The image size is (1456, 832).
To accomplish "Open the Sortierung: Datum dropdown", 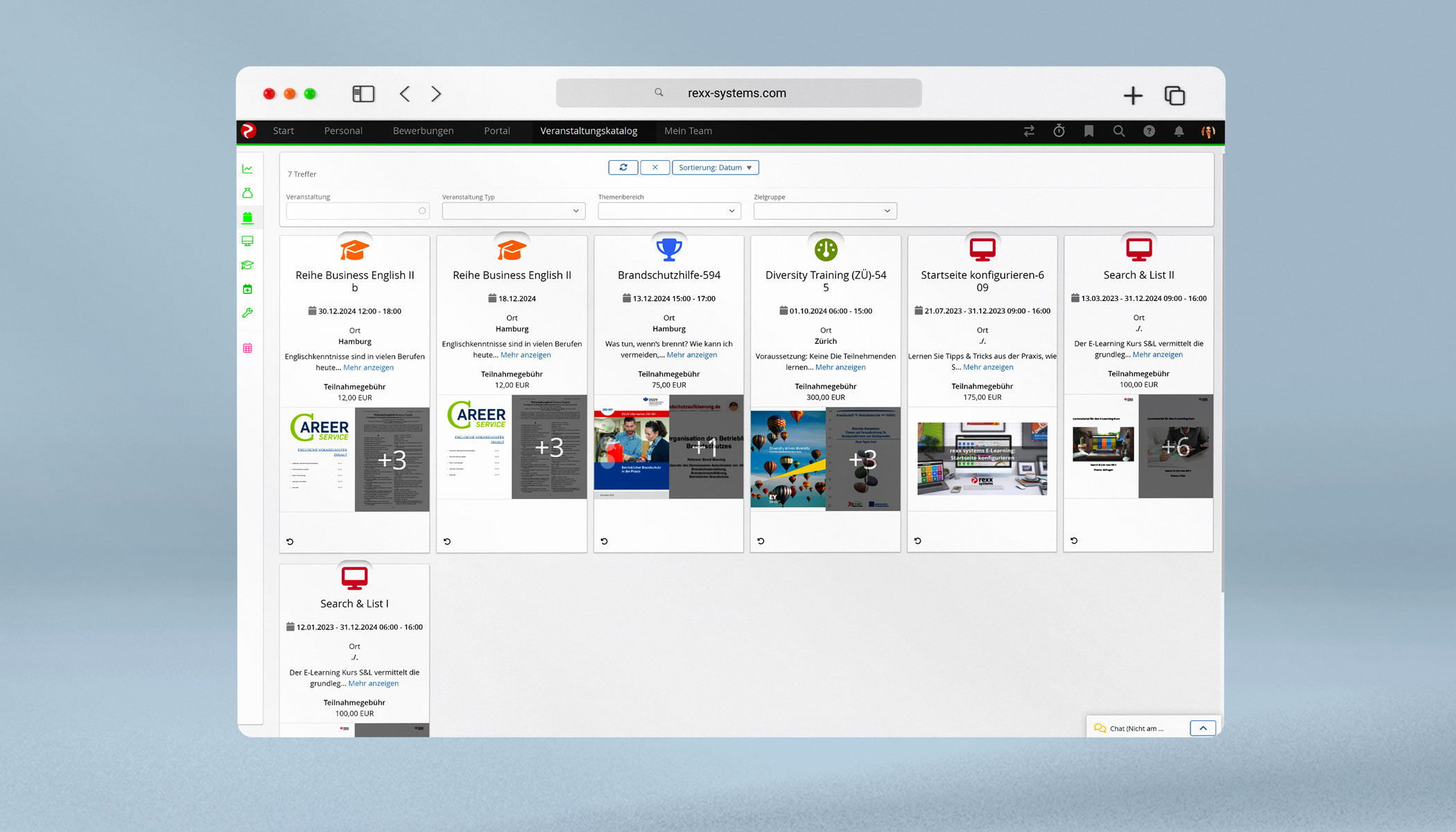I will point(715,167).
